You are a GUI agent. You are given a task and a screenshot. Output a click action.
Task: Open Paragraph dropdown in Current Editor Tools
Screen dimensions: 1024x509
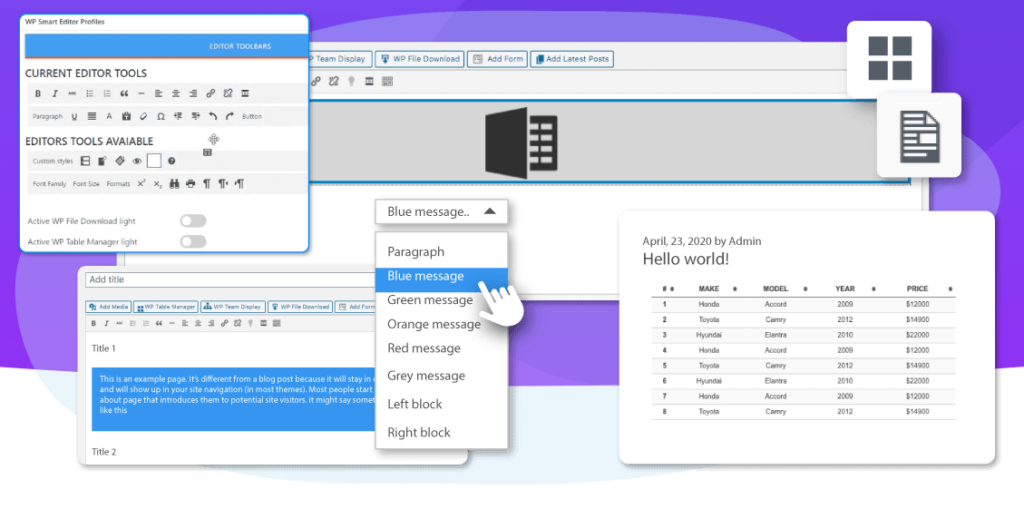pos(47,116)
